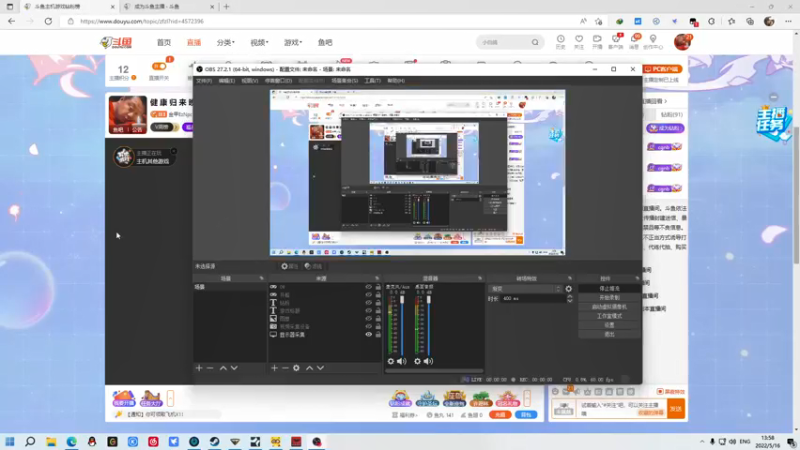This screenshot has height=450, width=800.
Task: Expand the 视频 menu on Douyu nav
Action: click(259, 42)
